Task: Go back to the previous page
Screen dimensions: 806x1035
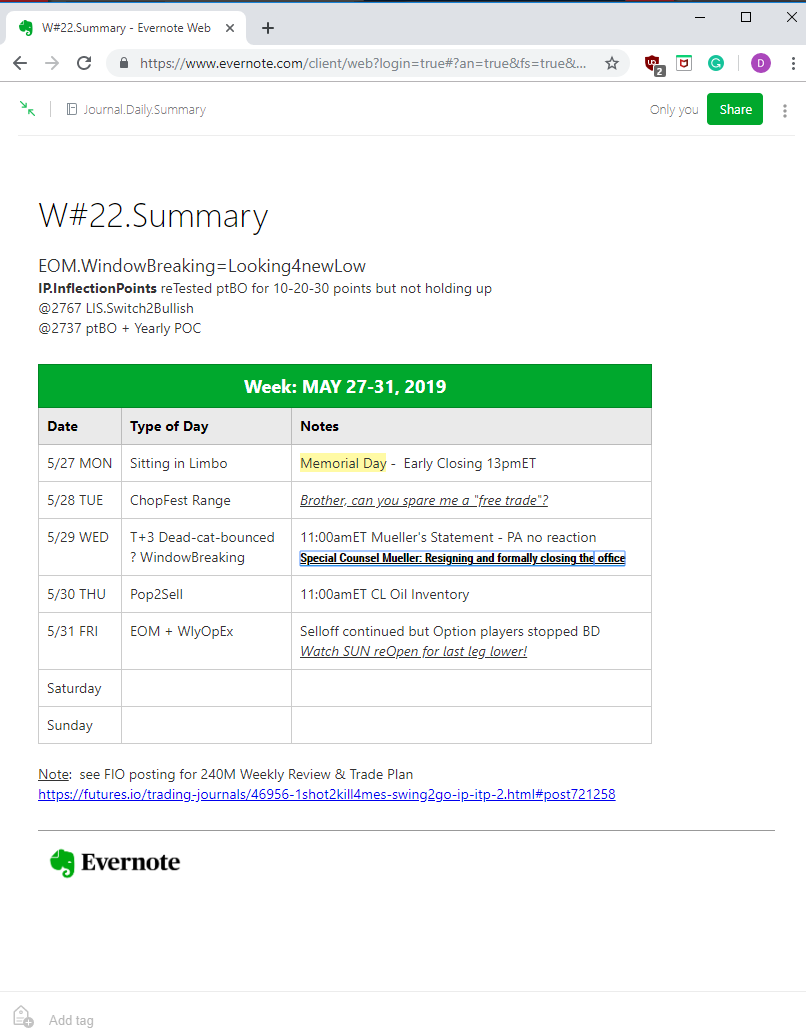Action: [20, 63]
